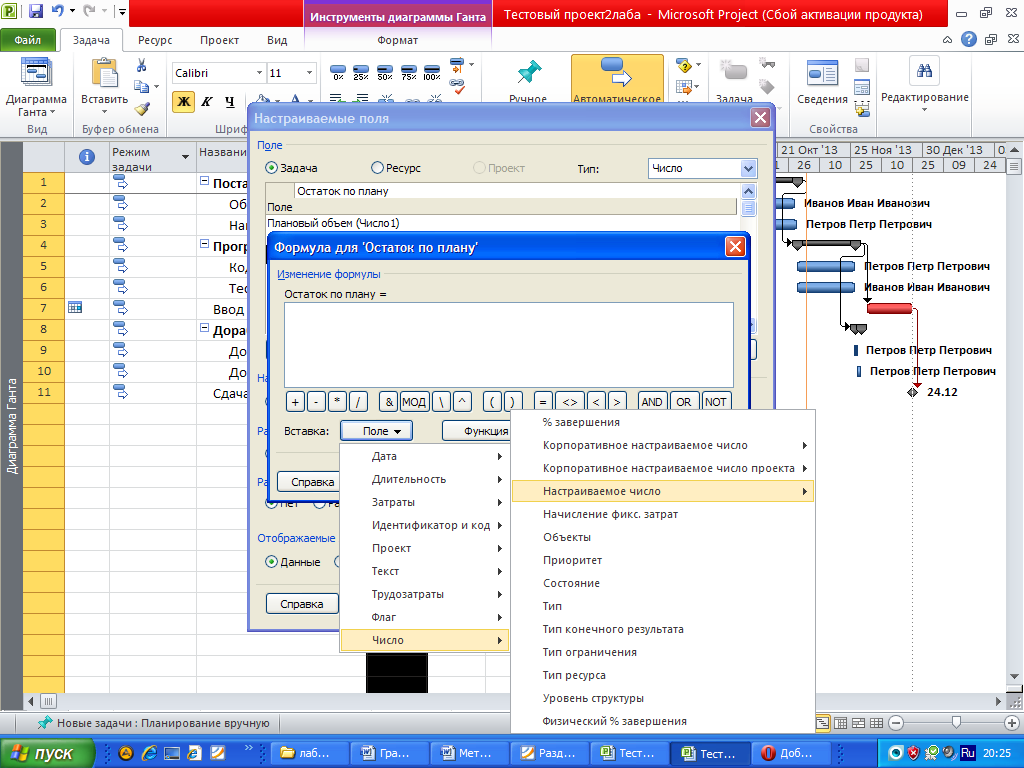This screenshot has height=768, width=1024.
Task: Click Справка button in the Настраиваемые поля dialog
Action: pos(302,603)
